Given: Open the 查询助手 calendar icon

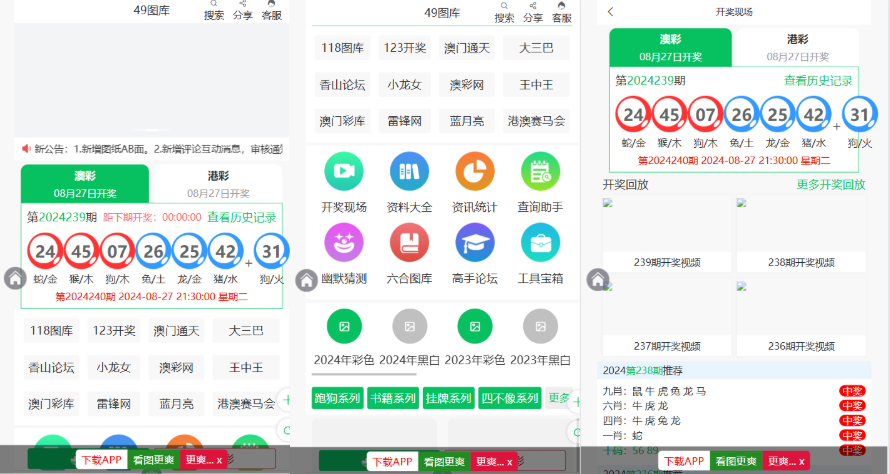Looking at the screenshot, I should click(x=540, y=171).
